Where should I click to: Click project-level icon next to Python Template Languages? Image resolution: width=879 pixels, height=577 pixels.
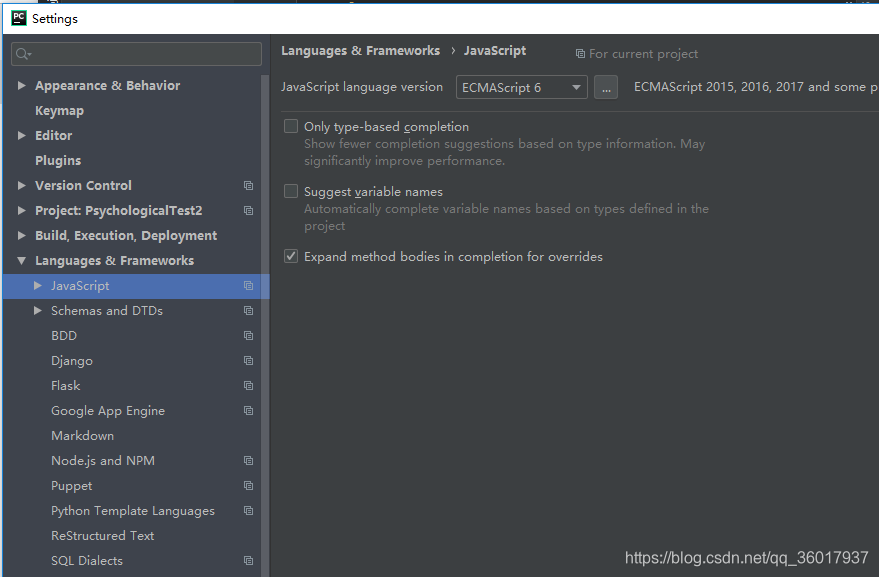(248, 511)
